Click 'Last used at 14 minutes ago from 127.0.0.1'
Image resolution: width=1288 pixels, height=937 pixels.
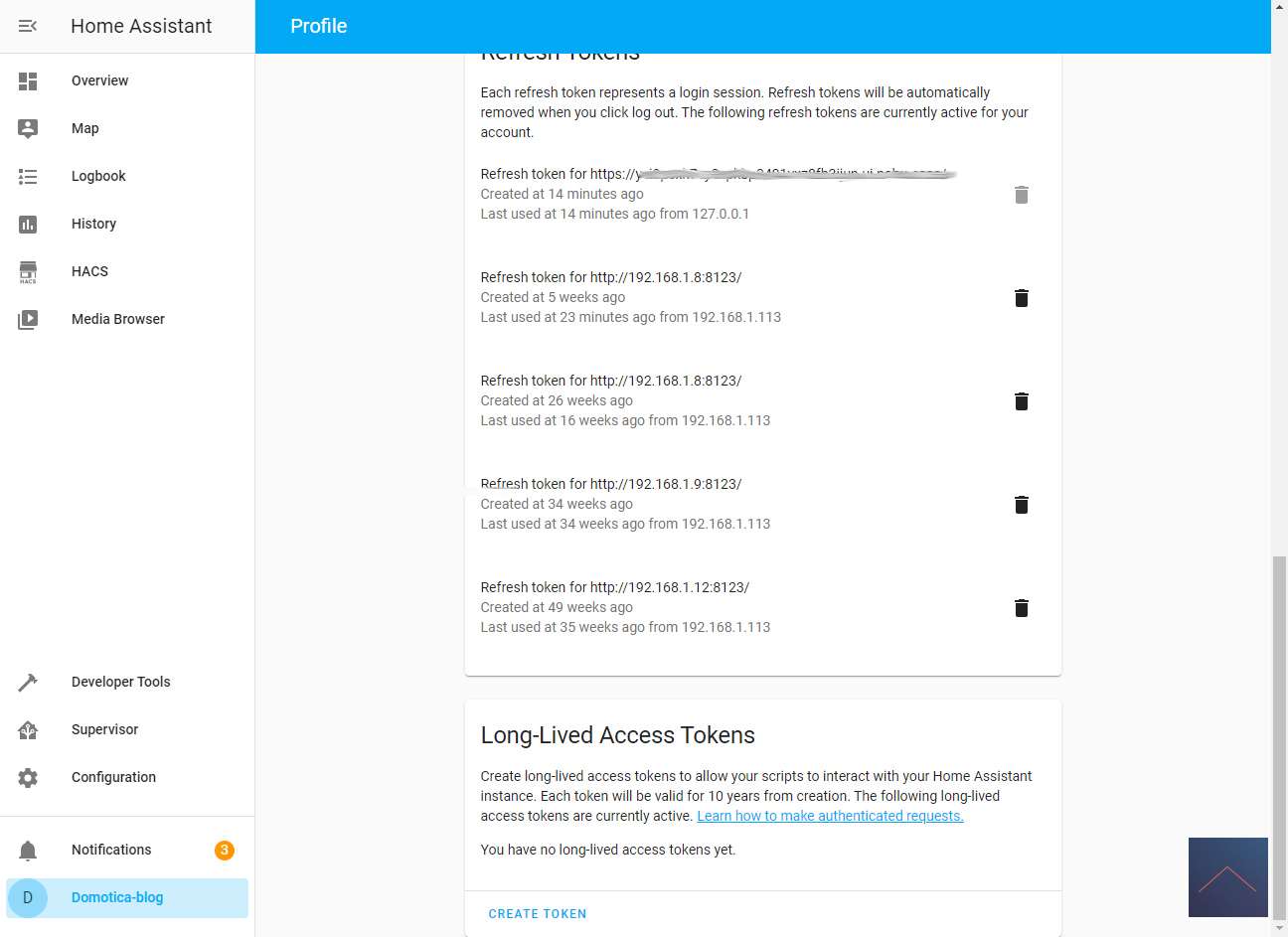point(615,214)
